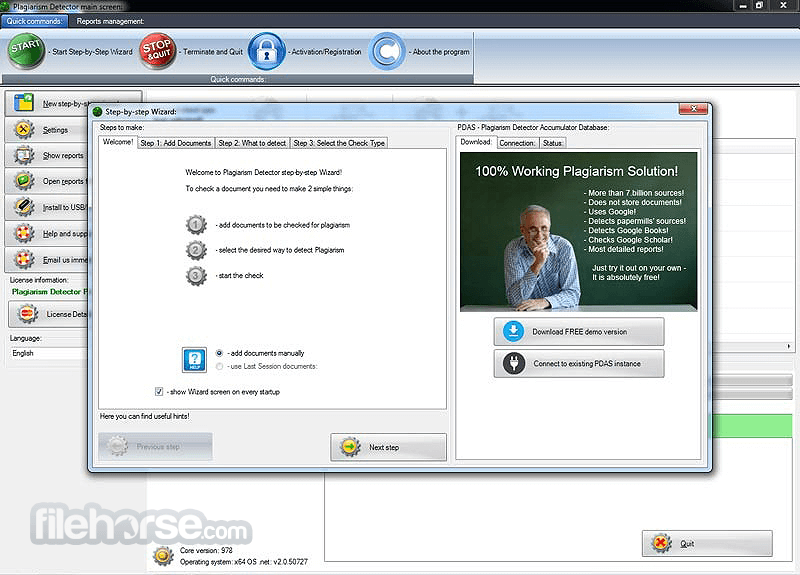Select use Last Session documents option
Viewport: 800px width, 575px height.
pos(219,366)
